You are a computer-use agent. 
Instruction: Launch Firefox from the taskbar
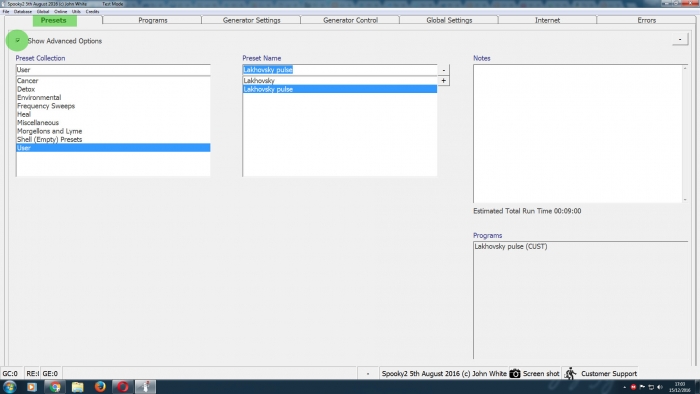point(100,386)
